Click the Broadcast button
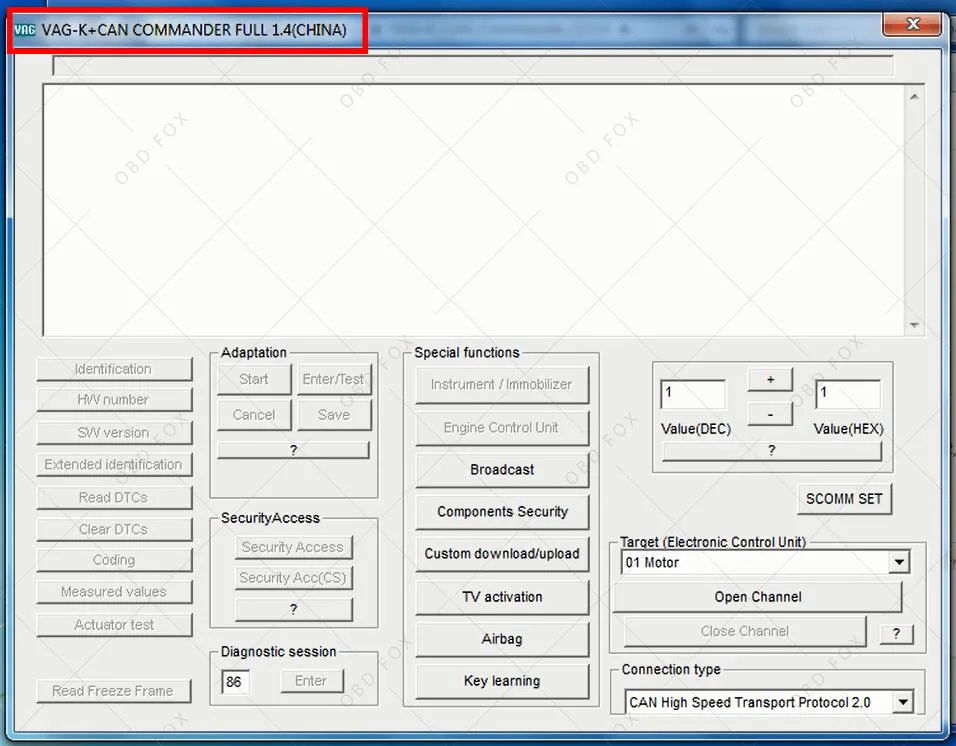The width and height of the screenshot is (956, 746). pyautogui.click(x=502, y=470)
